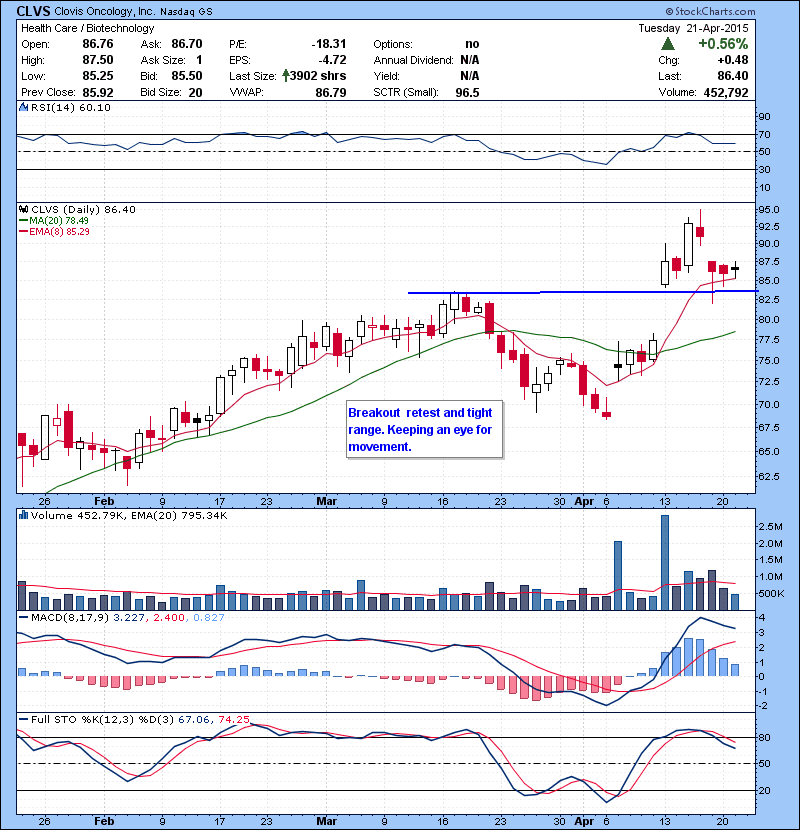This screenshot has height=830, width=800.
Task: Select the stochastic %D value 74.25
Action: pos(233,719)
